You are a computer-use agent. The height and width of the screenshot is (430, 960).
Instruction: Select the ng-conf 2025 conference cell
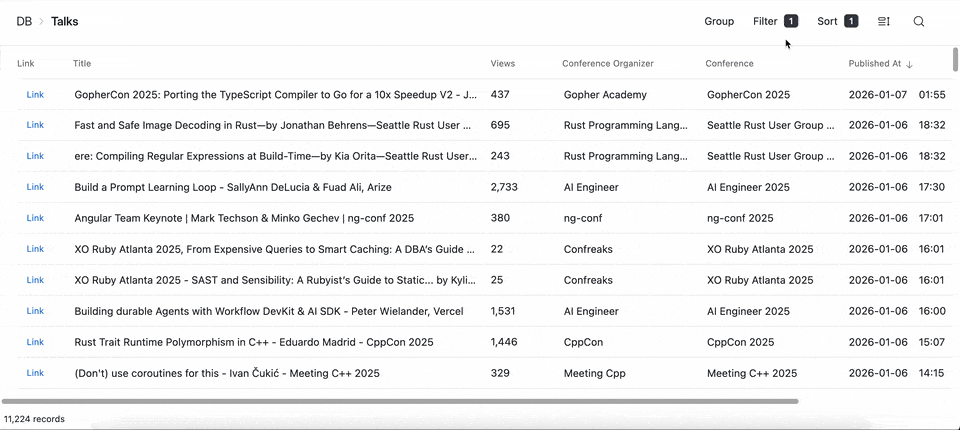click(740, 218)
